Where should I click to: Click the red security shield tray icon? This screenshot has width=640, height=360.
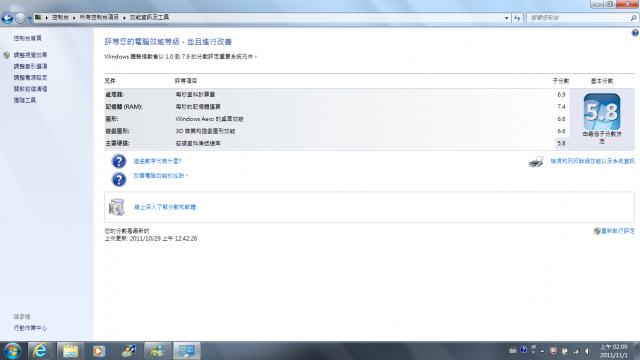[553, 351]
